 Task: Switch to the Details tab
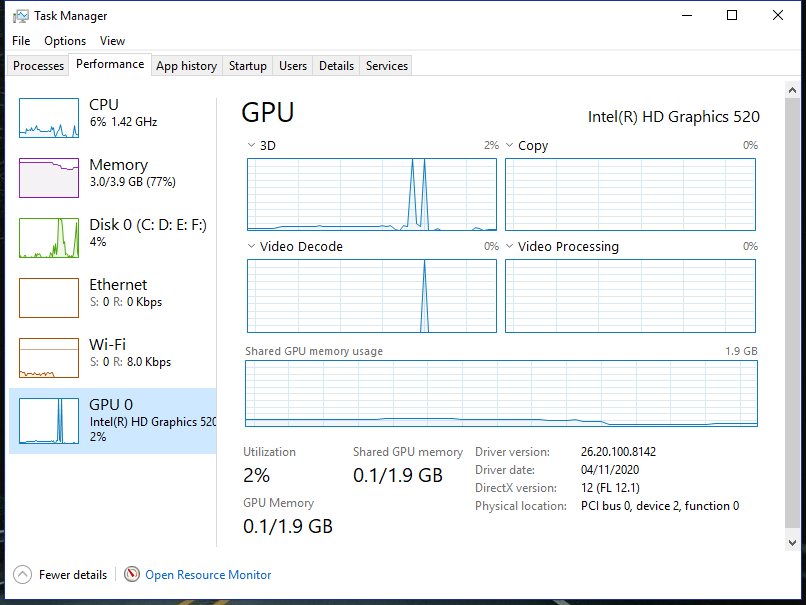coord(336,66)
